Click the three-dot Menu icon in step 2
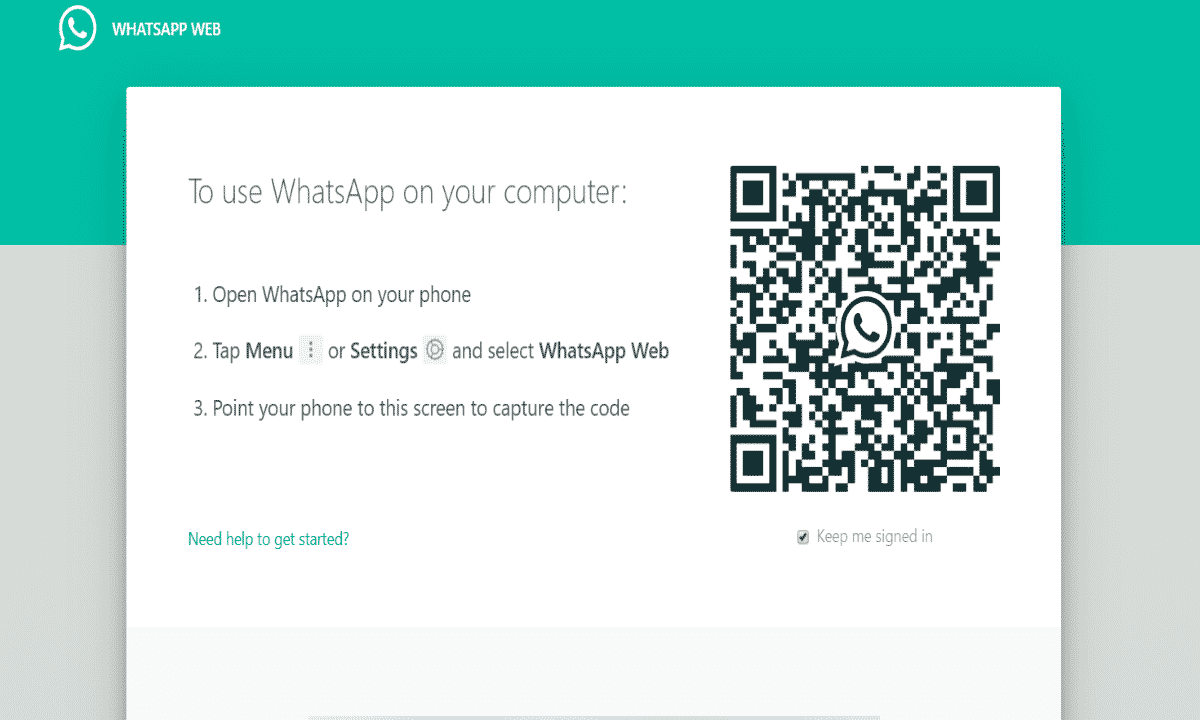1200x720 pixels. (x=310, y=350)
